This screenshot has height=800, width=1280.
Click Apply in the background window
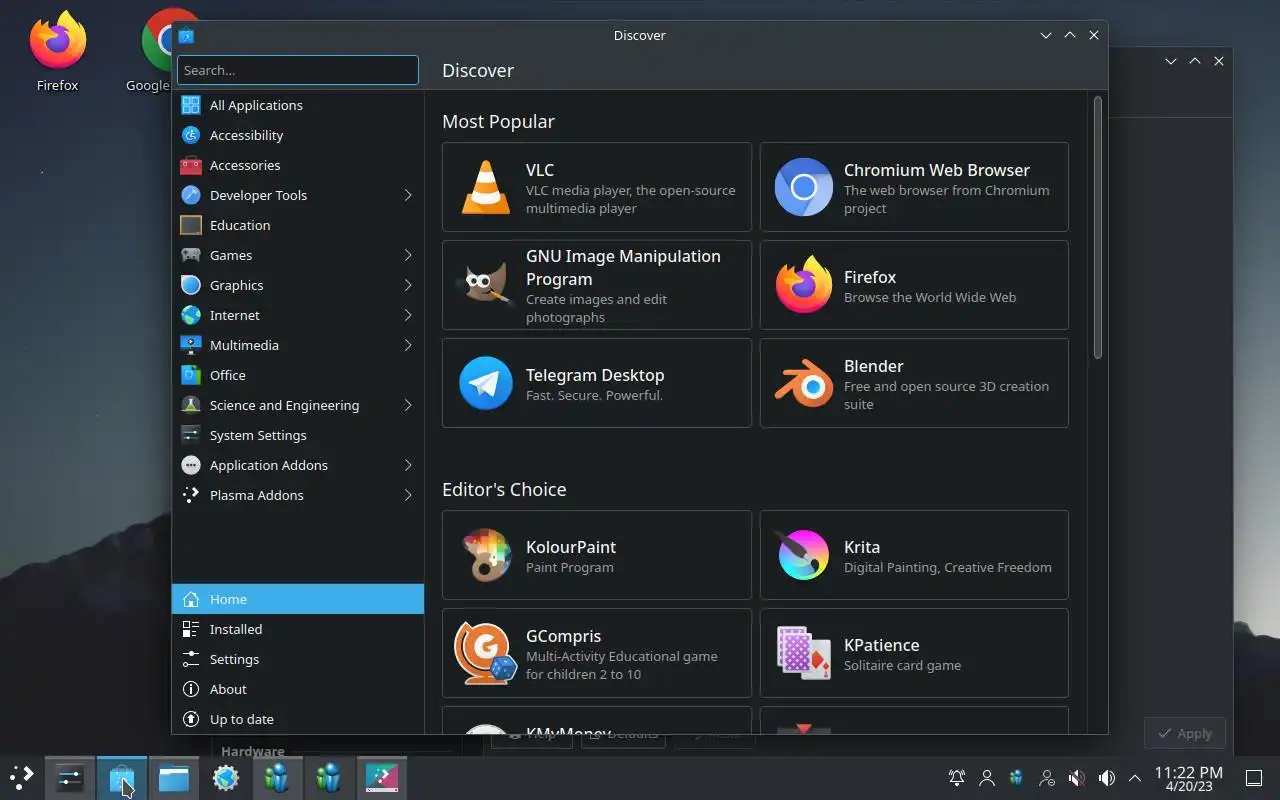click(1185, 733)
